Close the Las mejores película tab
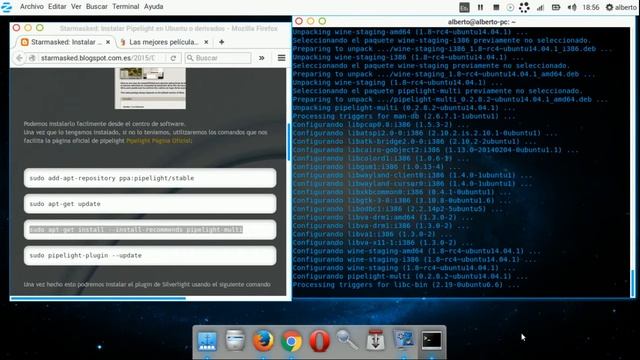Image resolution: width=640 pixels, height=360 pixels. click(x=206, y=42)
